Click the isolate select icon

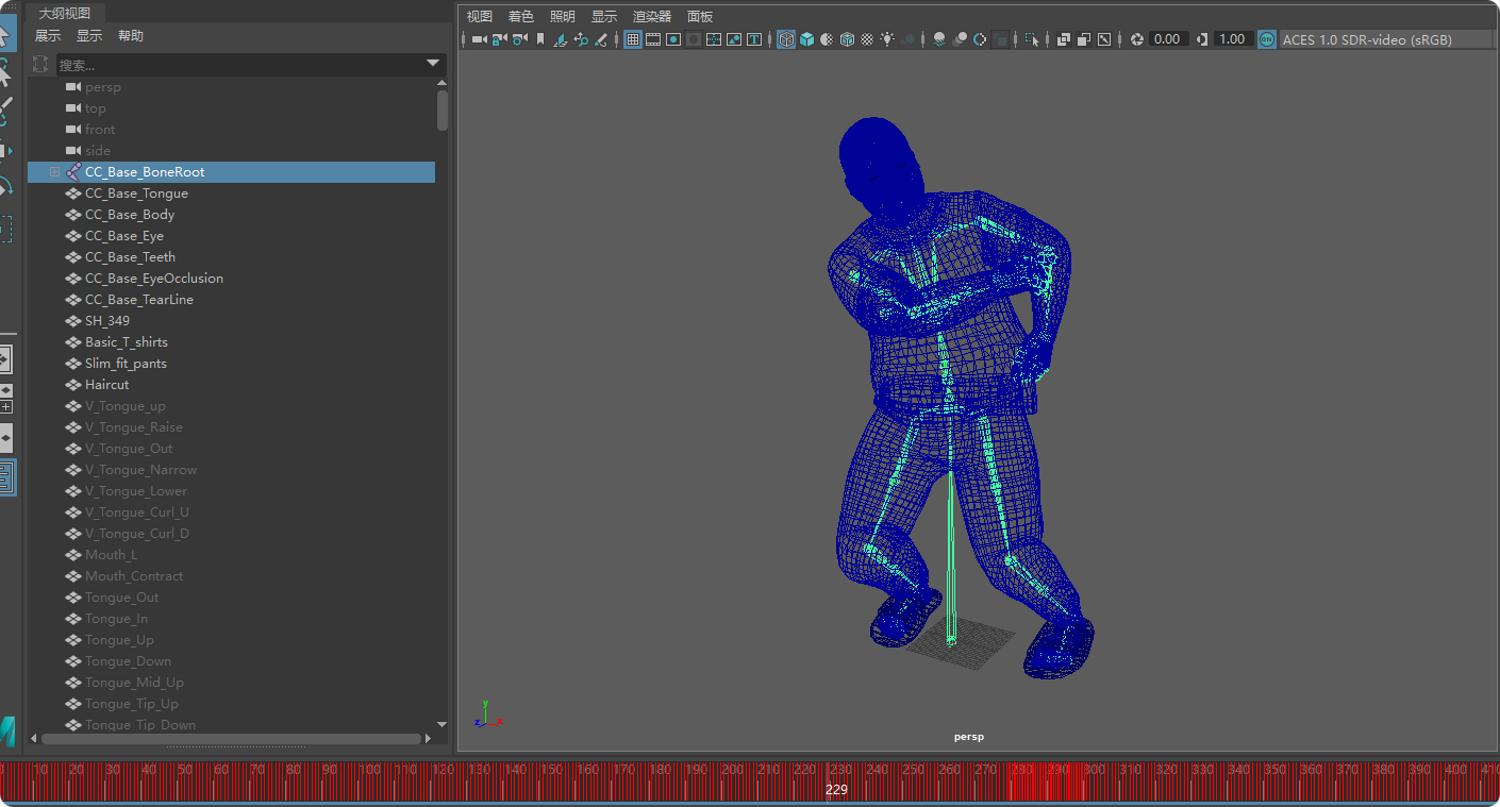click(1032, 40)
